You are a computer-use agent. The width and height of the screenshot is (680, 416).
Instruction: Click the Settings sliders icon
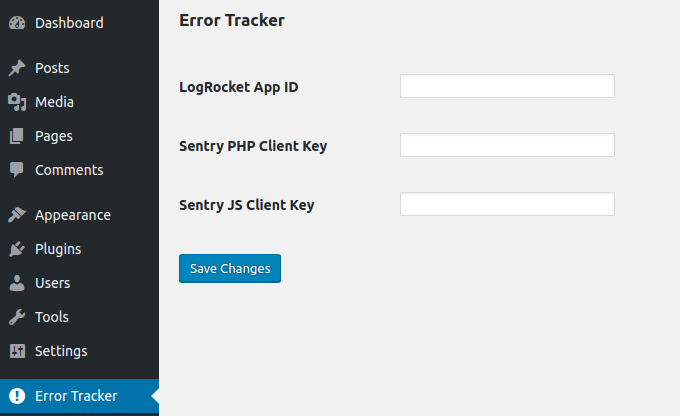[17, 351]
